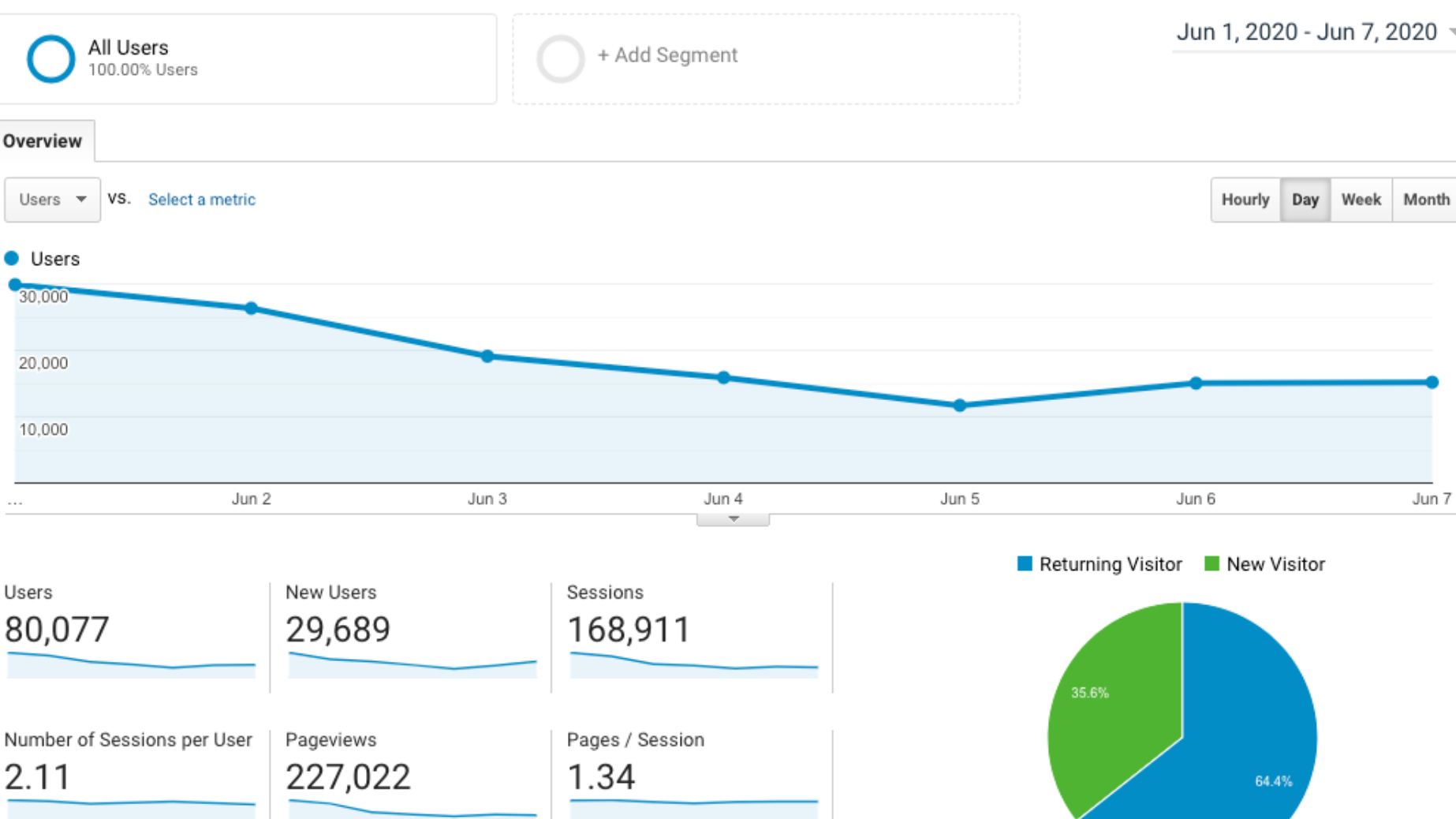Click the New Visitor green legend square
The height and width of the screenshot is (819, 1456).
click(1212, 563)
